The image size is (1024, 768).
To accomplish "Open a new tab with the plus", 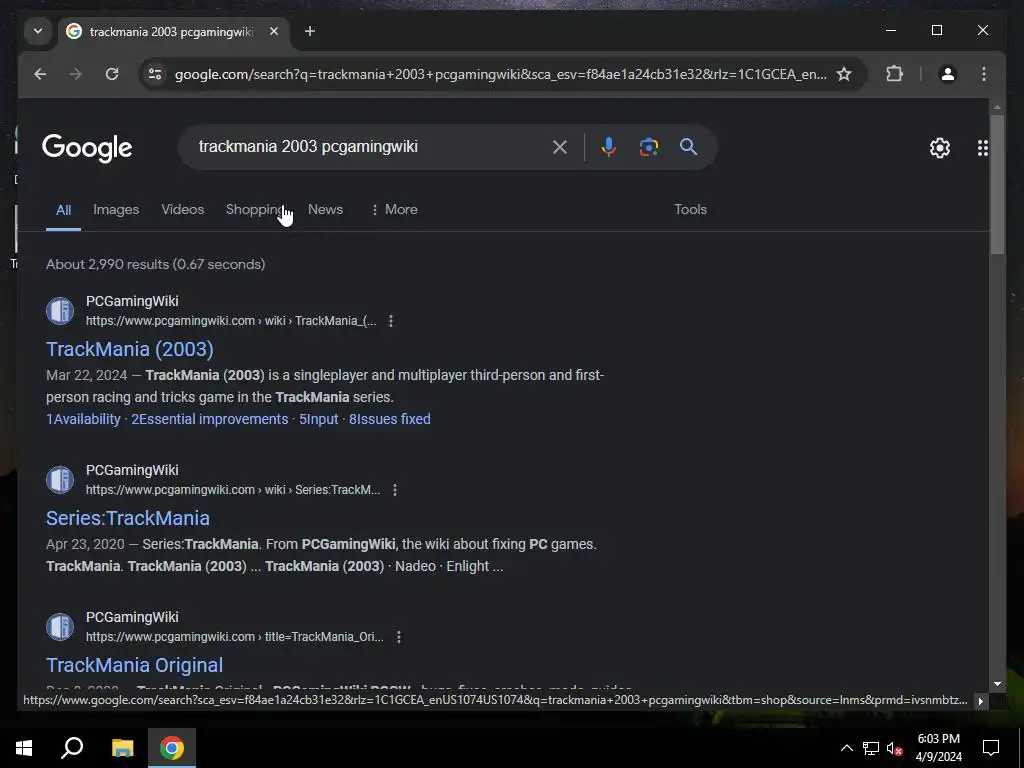I will pos(310,31).
